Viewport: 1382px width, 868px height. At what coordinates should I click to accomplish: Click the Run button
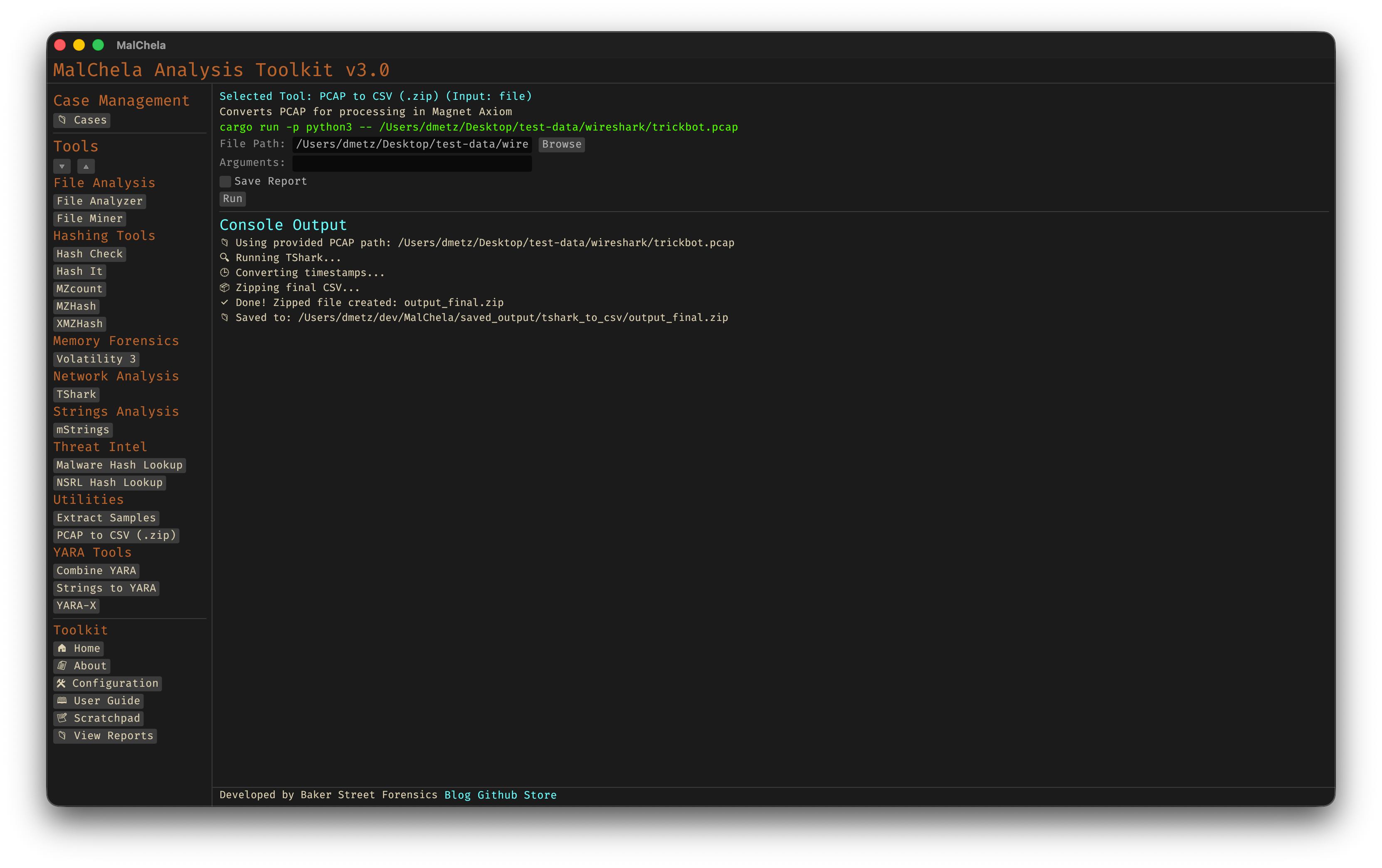232,198
